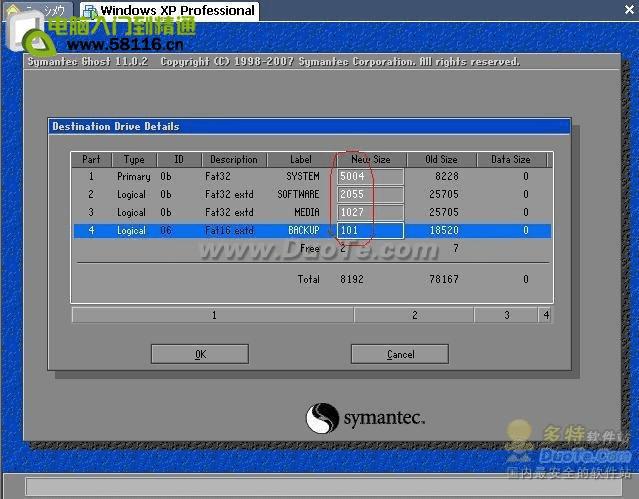Viewport: 639px width, 499px height.
Task: Click the Type column header
Action: (134, 159)
